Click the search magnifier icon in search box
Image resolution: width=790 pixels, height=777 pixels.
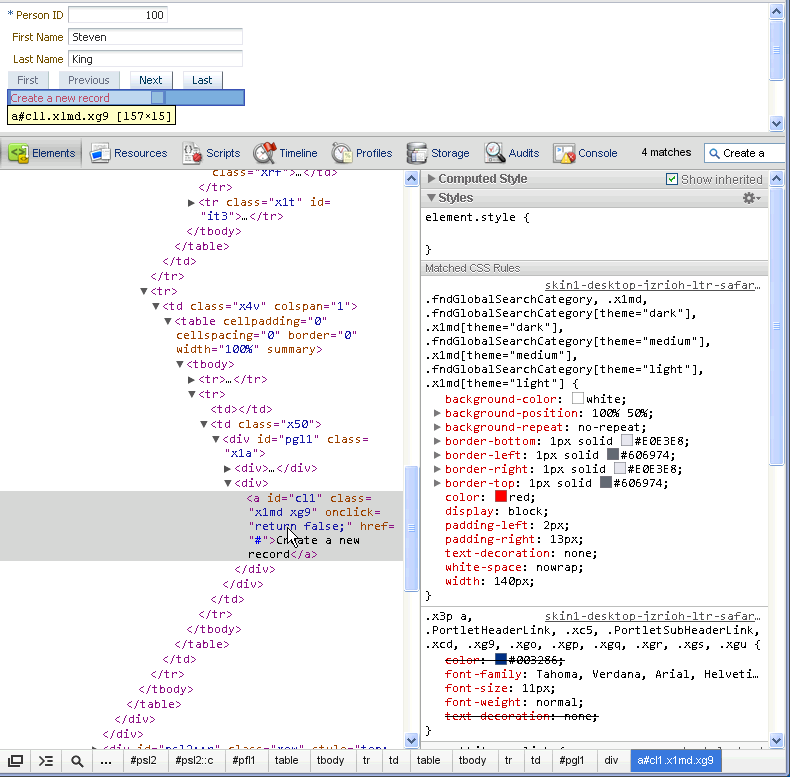(714, 153)
